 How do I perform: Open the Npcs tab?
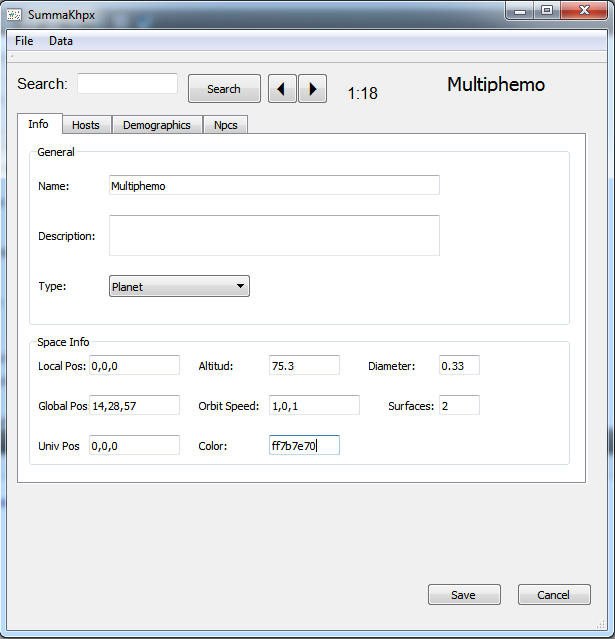click(x=225, y=125)
